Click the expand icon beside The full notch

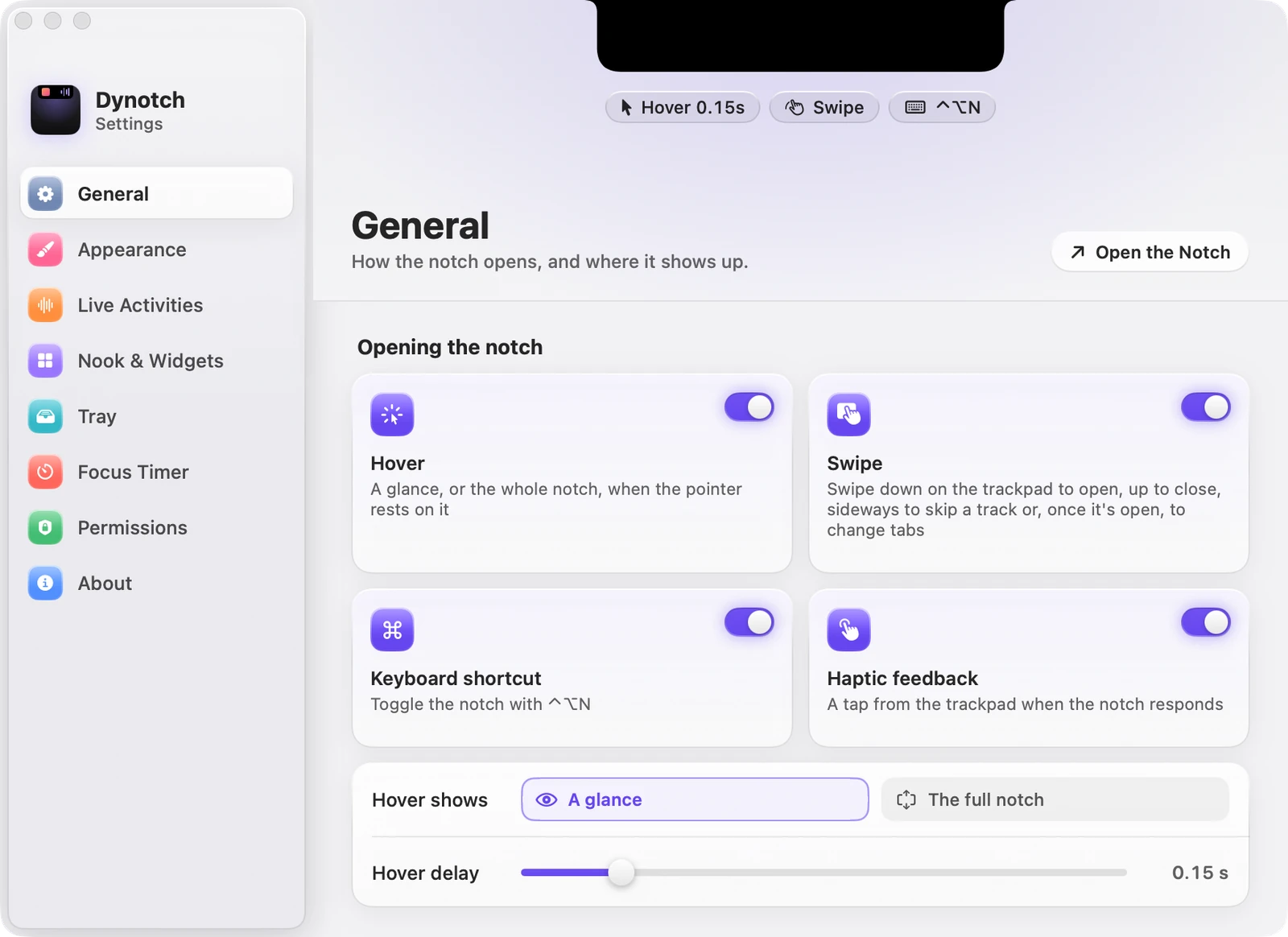(x=906, y=799)
